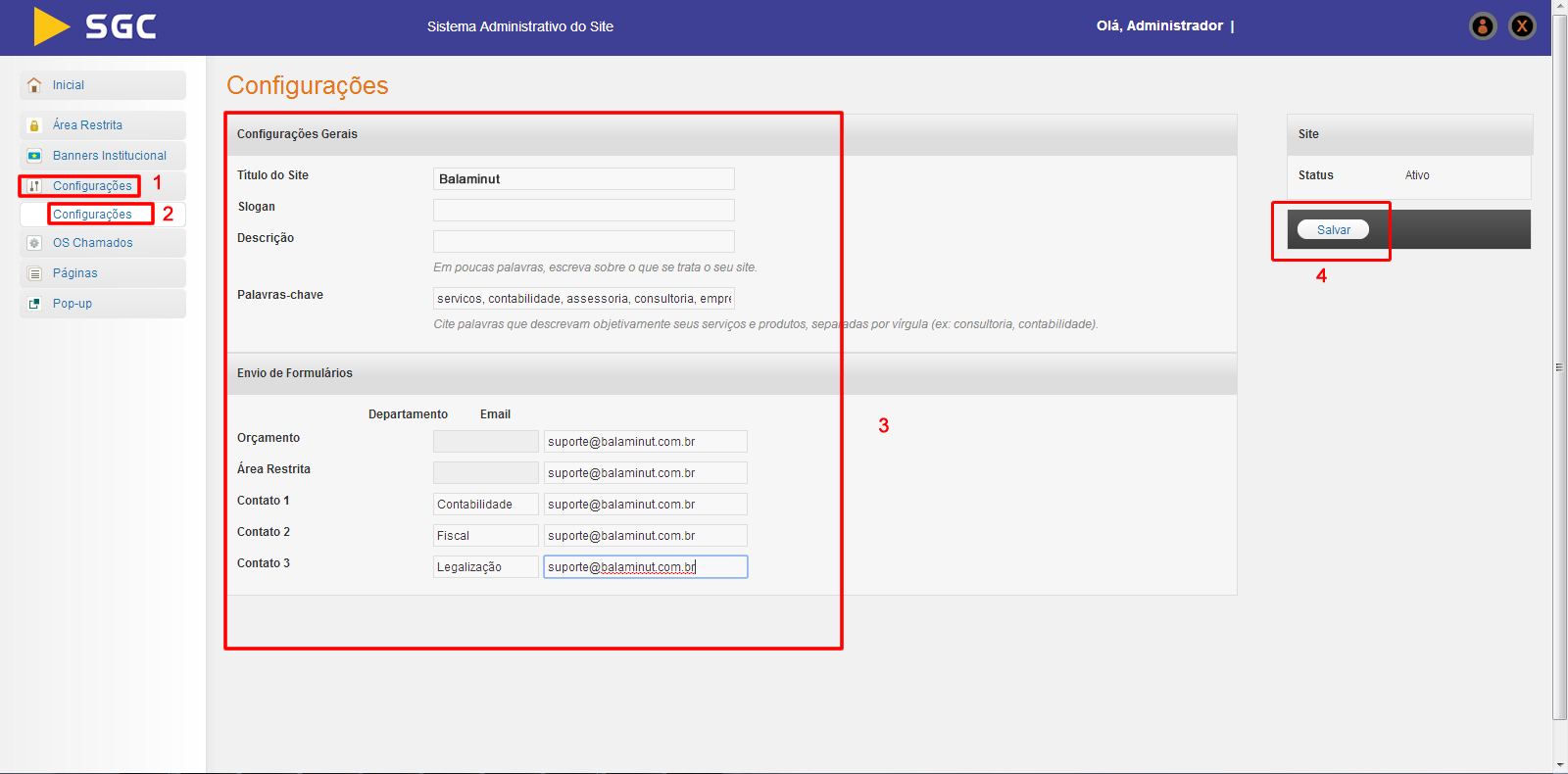The height and width of the screenshot is (774, 1568).
Task: Click the Área Restrita email field
Action: (x=646, y=473)
